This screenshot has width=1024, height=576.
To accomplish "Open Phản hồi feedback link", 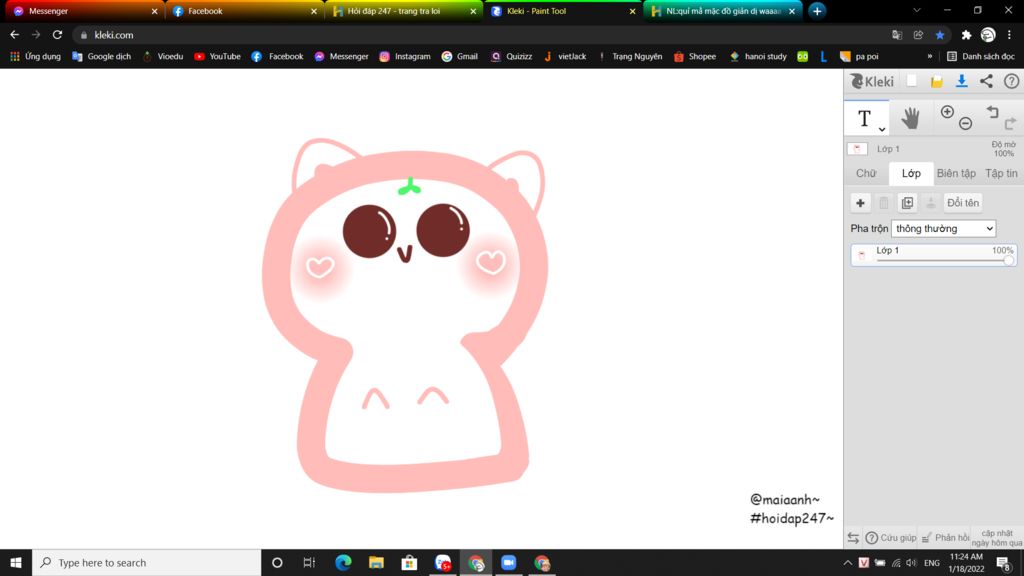I will pos(946,537).
